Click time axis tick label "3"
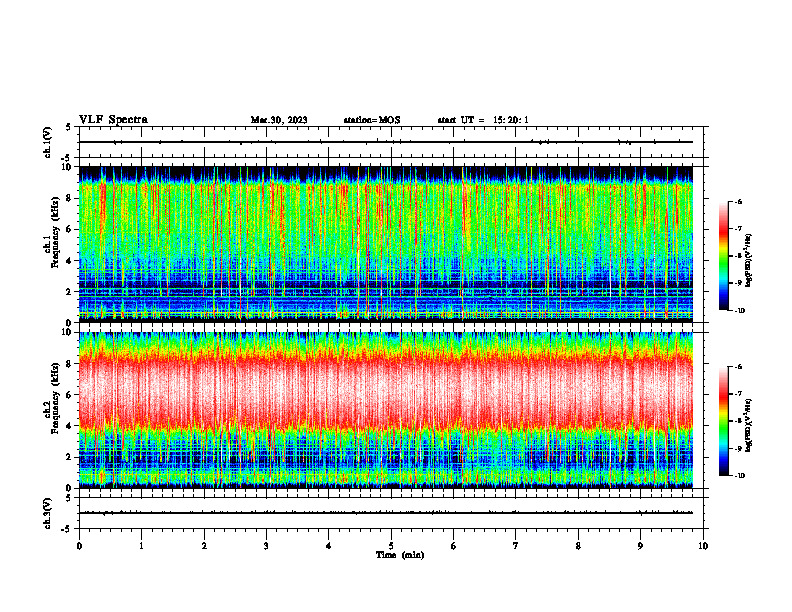Viewport: 792px width, 612px height. [266, 546]
